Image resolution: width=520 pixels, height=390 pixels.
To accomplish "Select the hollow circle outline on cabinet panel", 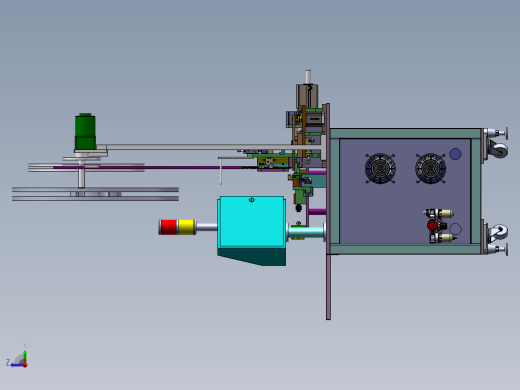I will pyautogui.click(x=455, y=229).
